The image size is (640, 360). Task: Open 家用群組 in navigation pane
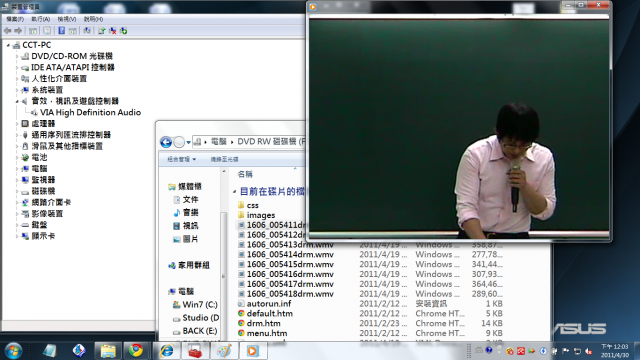(193, 265)
